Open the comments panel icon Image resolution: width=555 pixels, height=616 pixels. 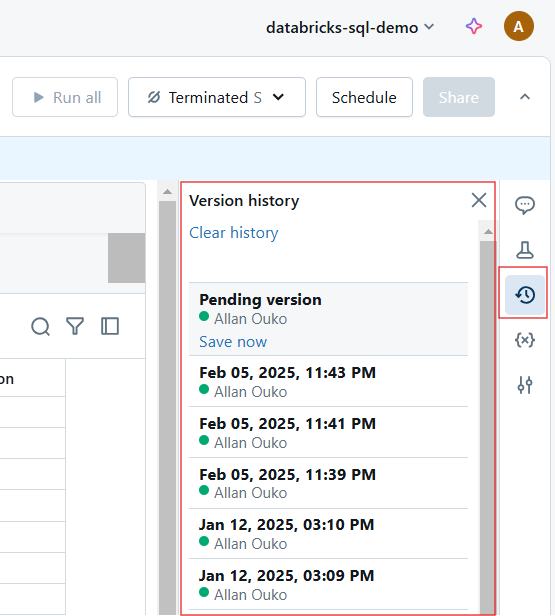[x=525, y=205]
